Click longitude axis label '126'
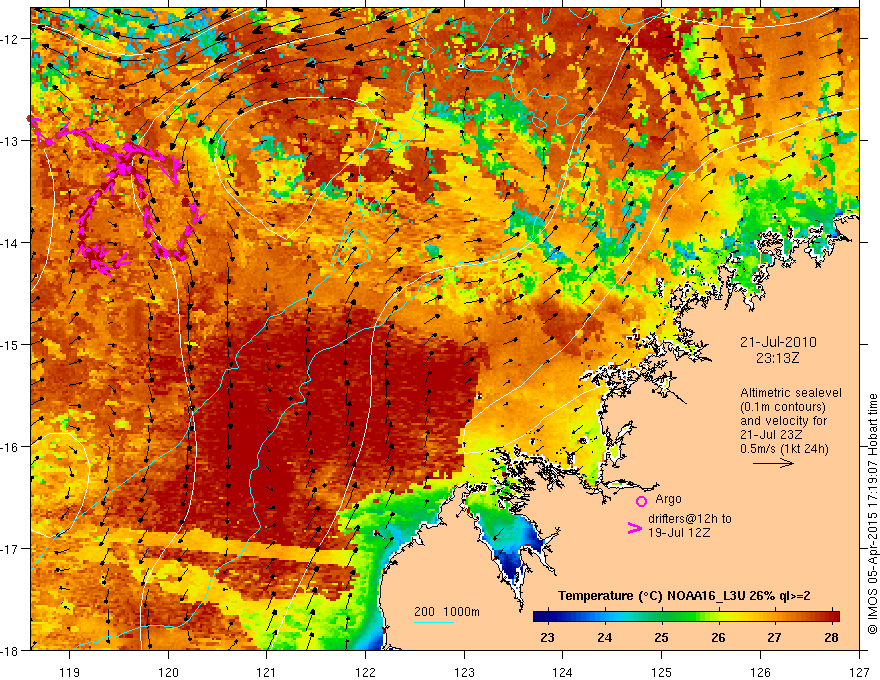 [x=760, y=672]
